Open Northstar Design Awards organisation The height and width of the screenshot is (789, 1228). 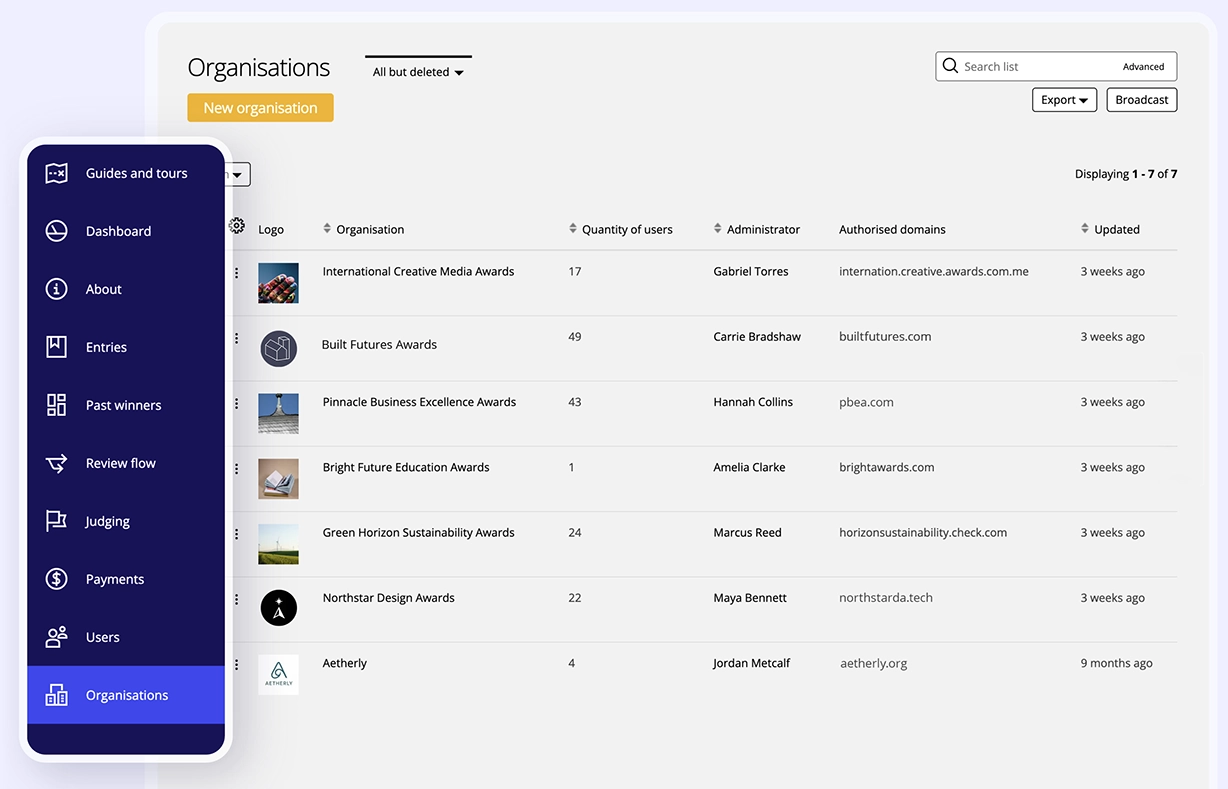(x=388, y=598)
